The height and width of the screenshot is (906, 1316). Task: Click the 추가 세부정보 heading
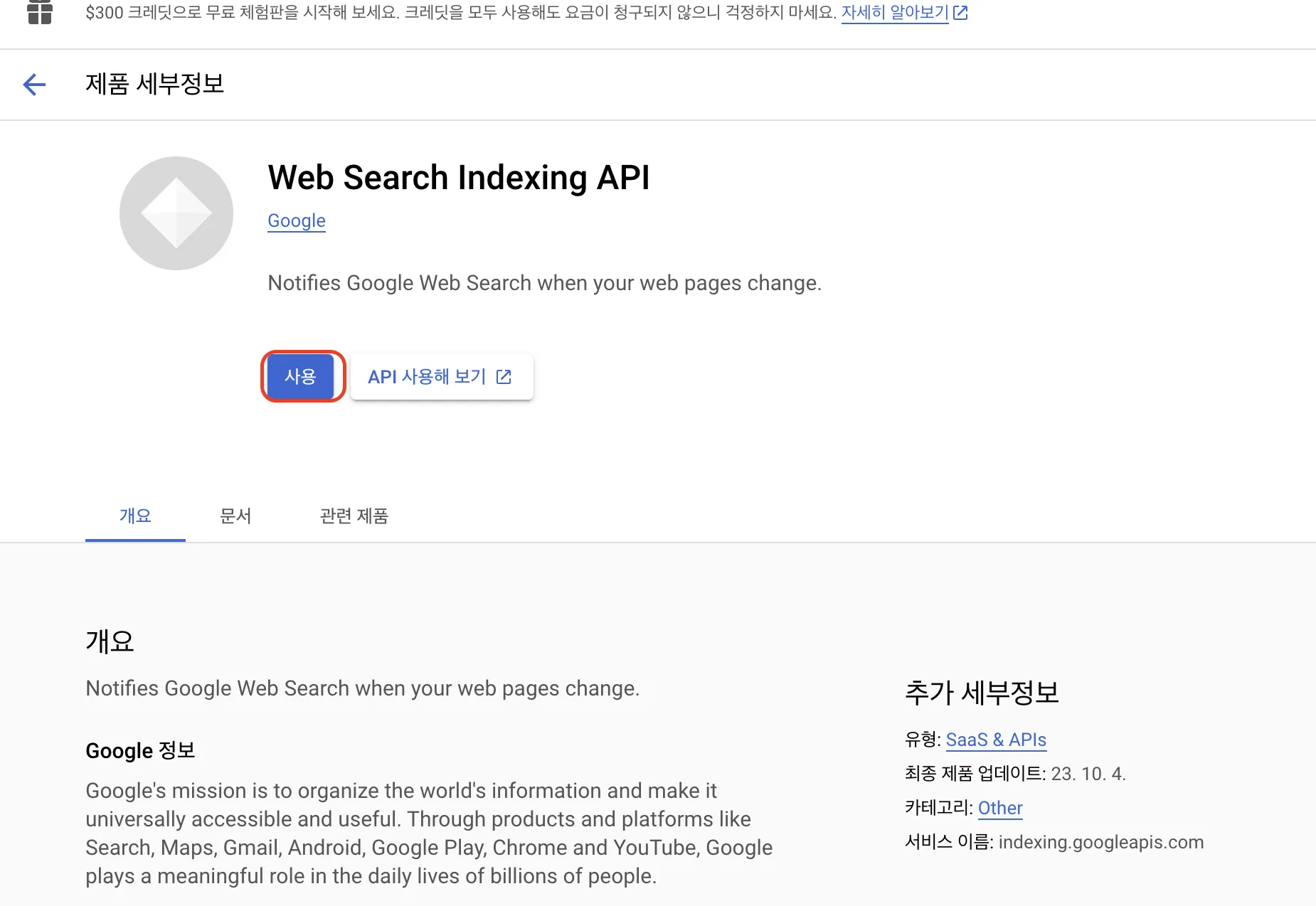(x=982, y=692)
